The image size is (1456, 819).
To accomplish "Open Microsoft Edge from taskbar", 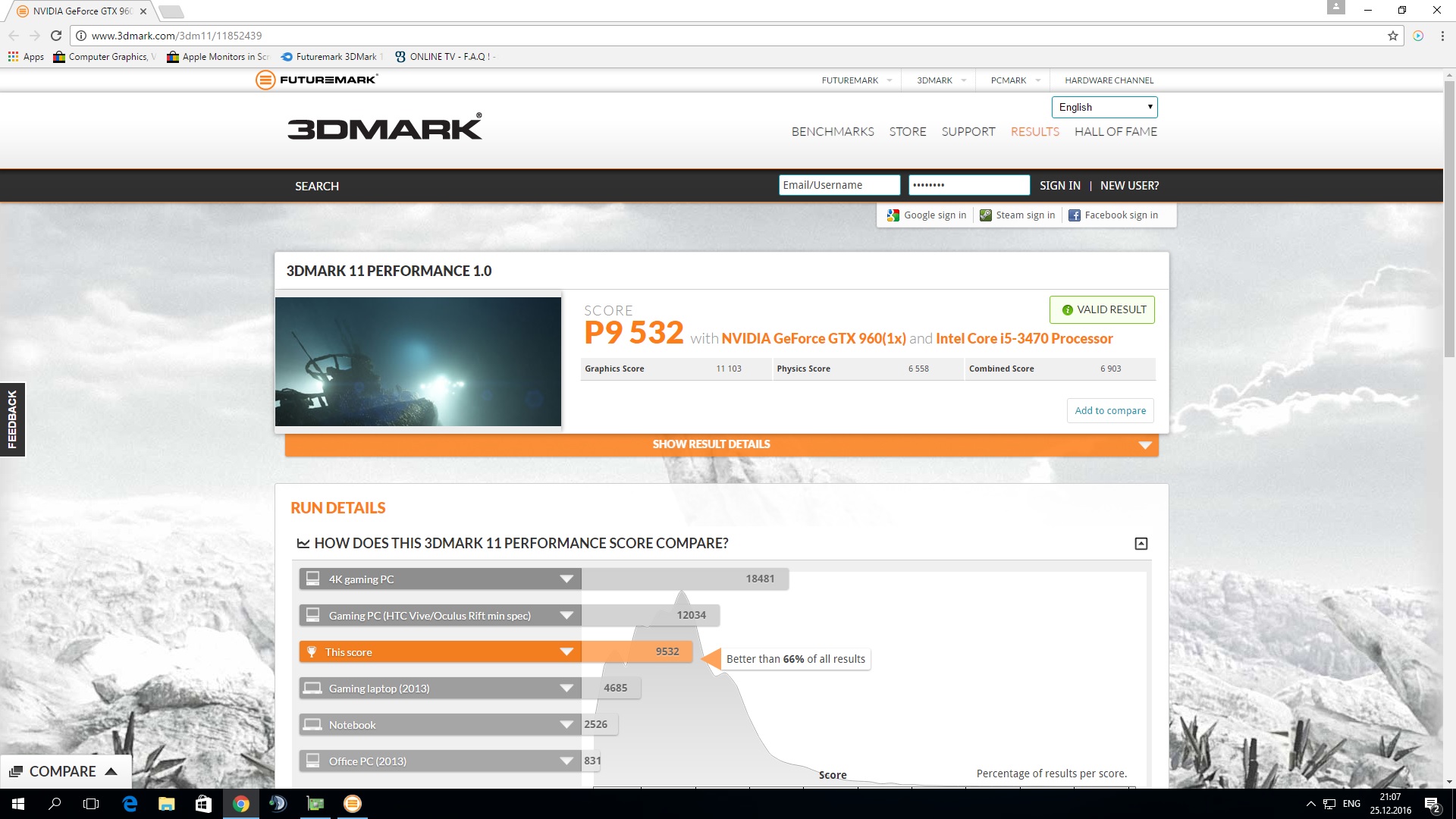I will [x=130, y=804].
